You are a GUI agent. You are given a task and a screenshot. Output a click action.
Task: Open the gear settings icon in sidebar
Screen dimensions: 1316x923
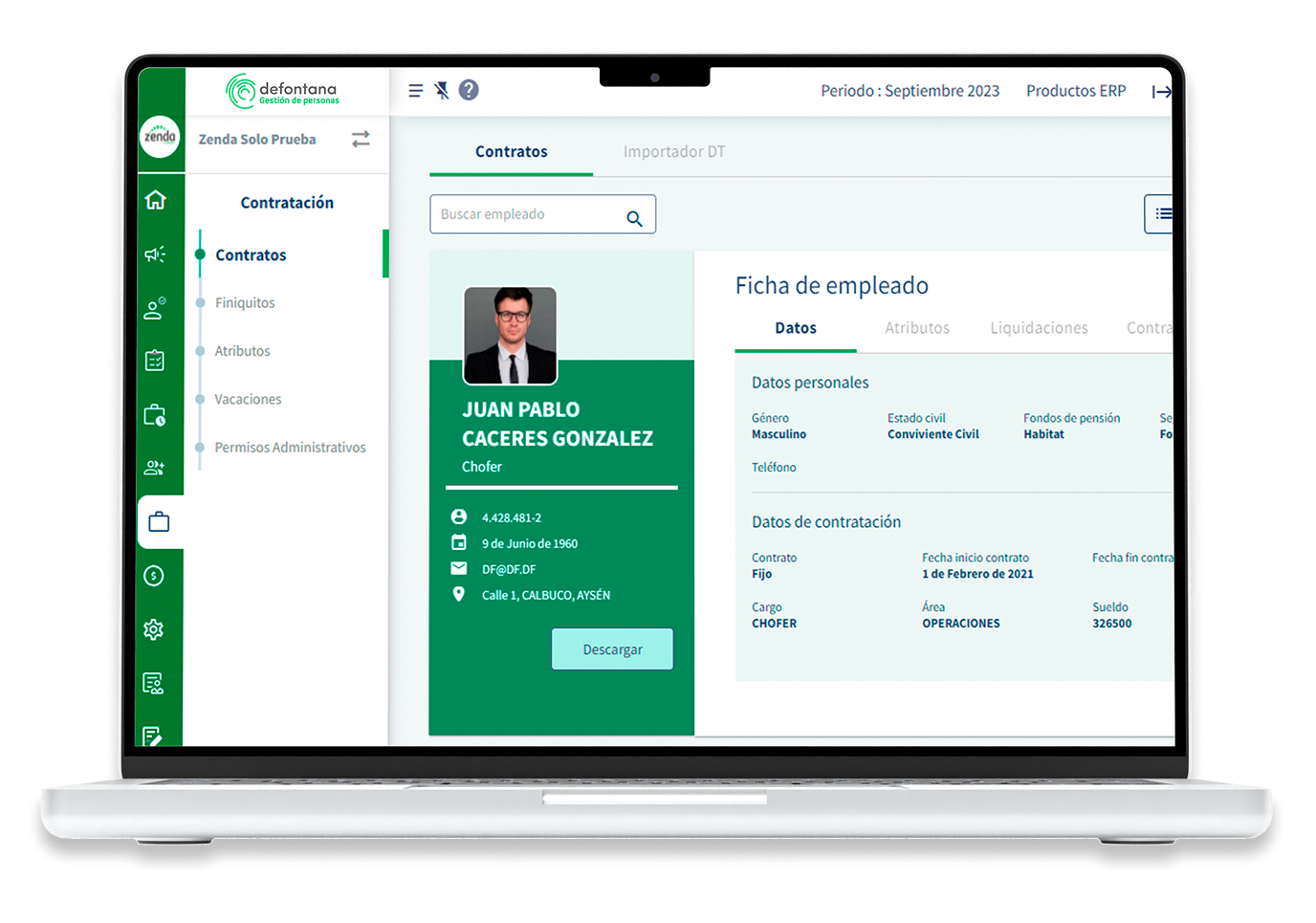pos(154,629)
